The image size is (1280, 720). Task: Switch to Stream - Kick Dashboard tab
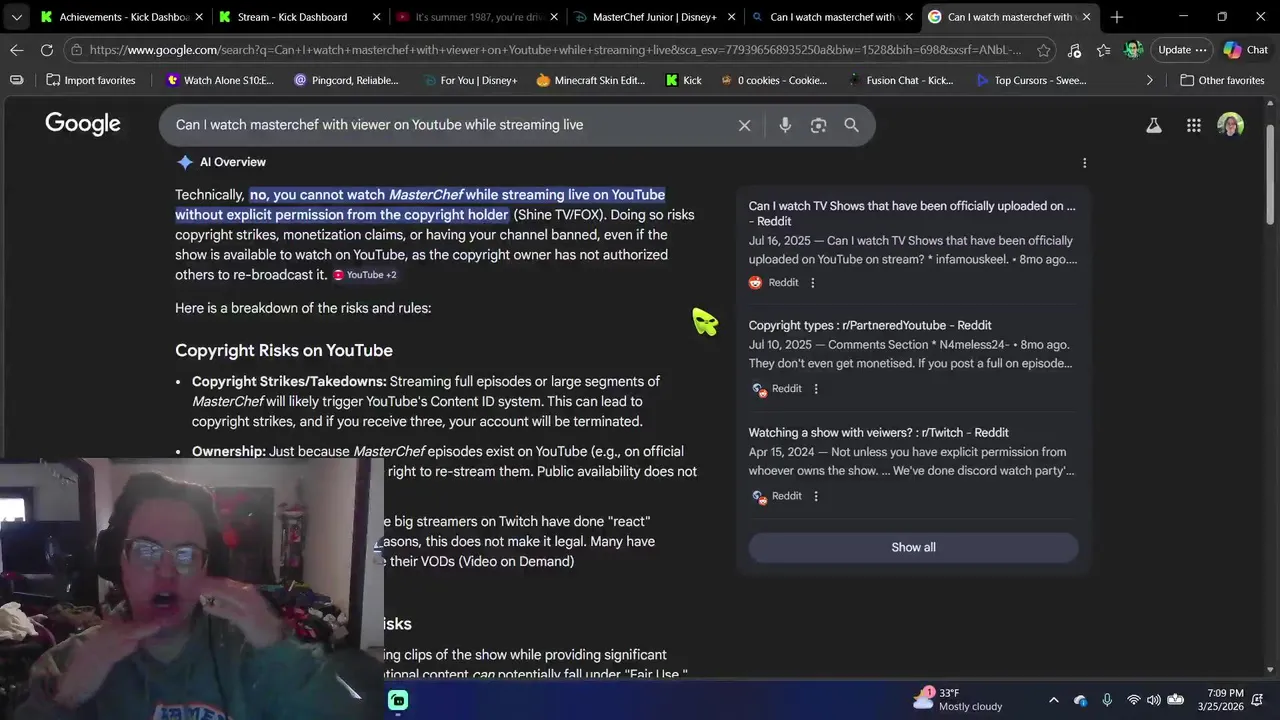[x=298, y=17]
